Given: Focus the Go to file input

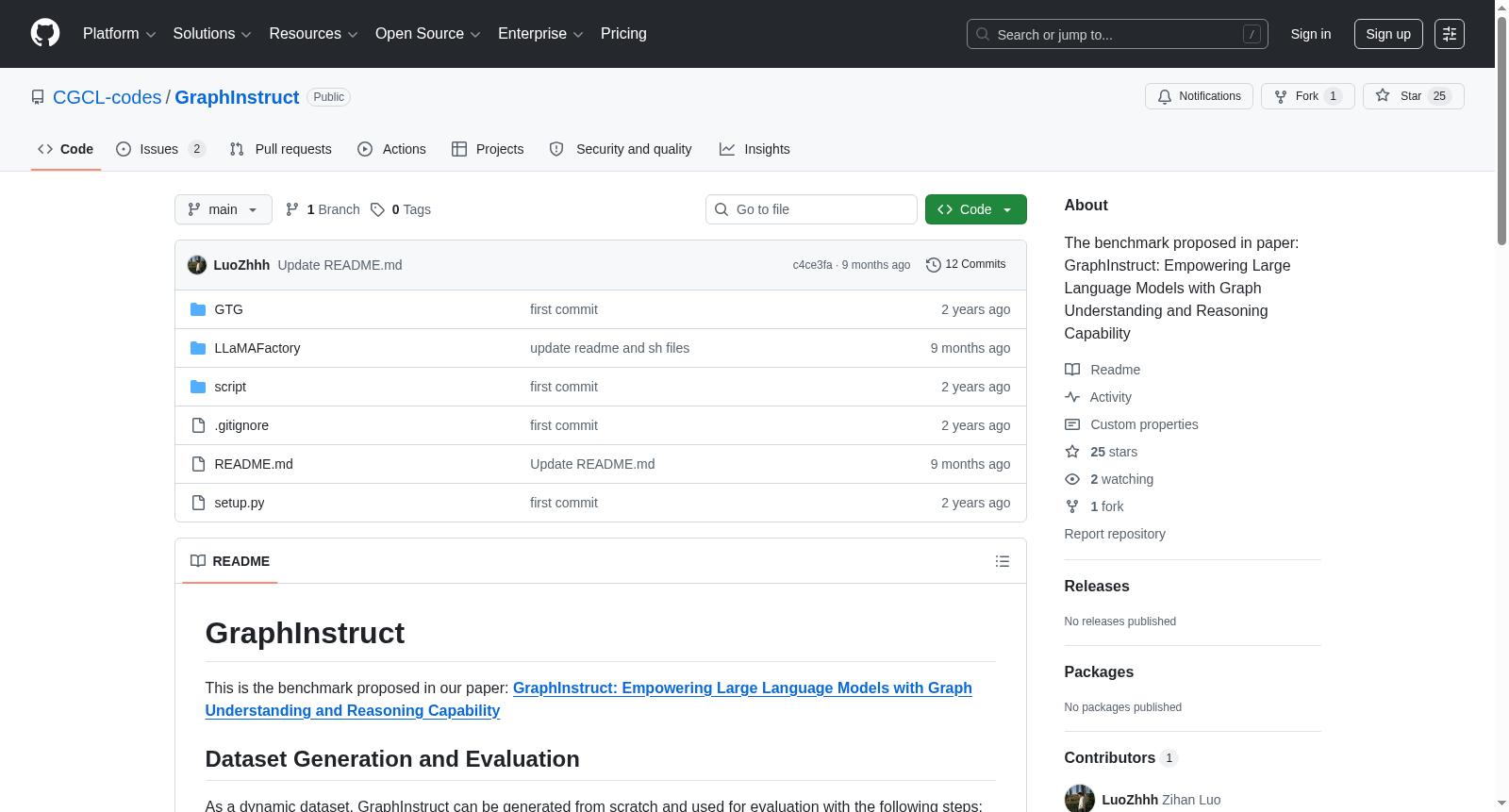Looking at the screenshot, I should pyautogui.click(x=811, y=209).
